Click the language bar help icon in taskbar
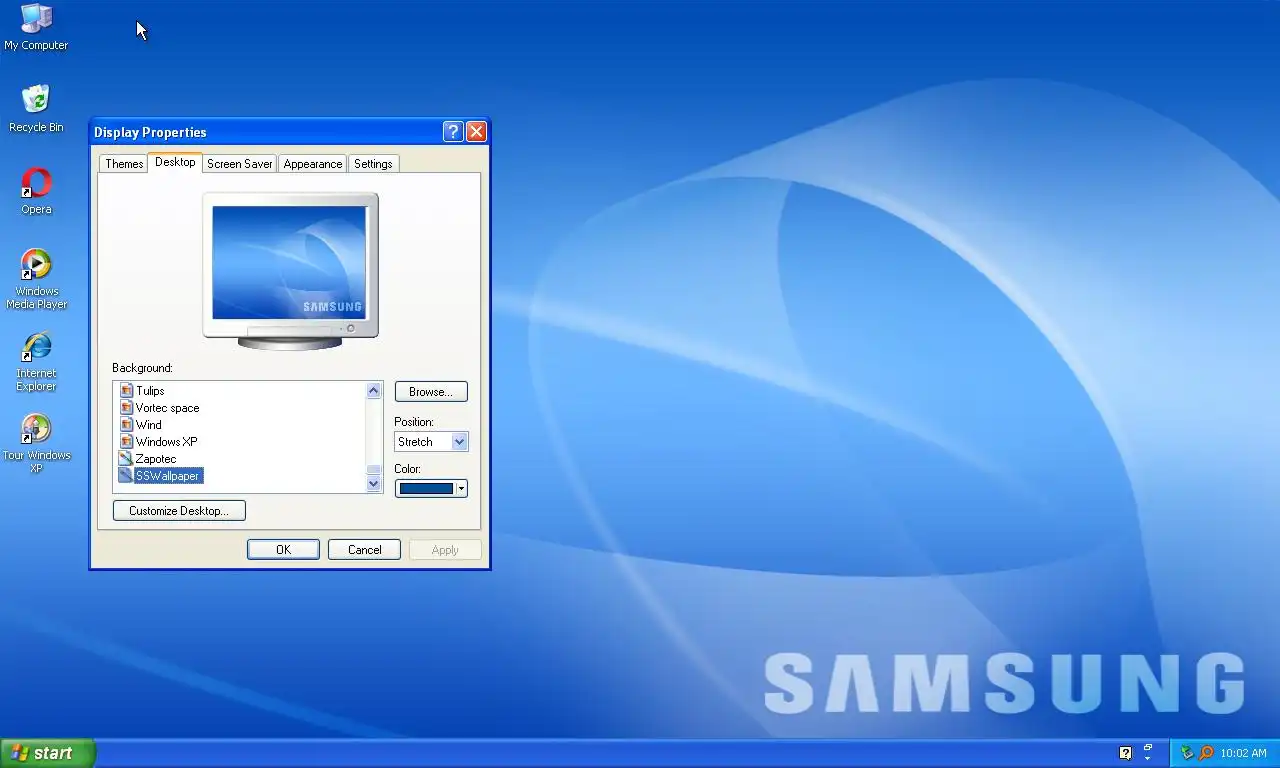Screen dimensions: 1280x768 point(1125,753)
